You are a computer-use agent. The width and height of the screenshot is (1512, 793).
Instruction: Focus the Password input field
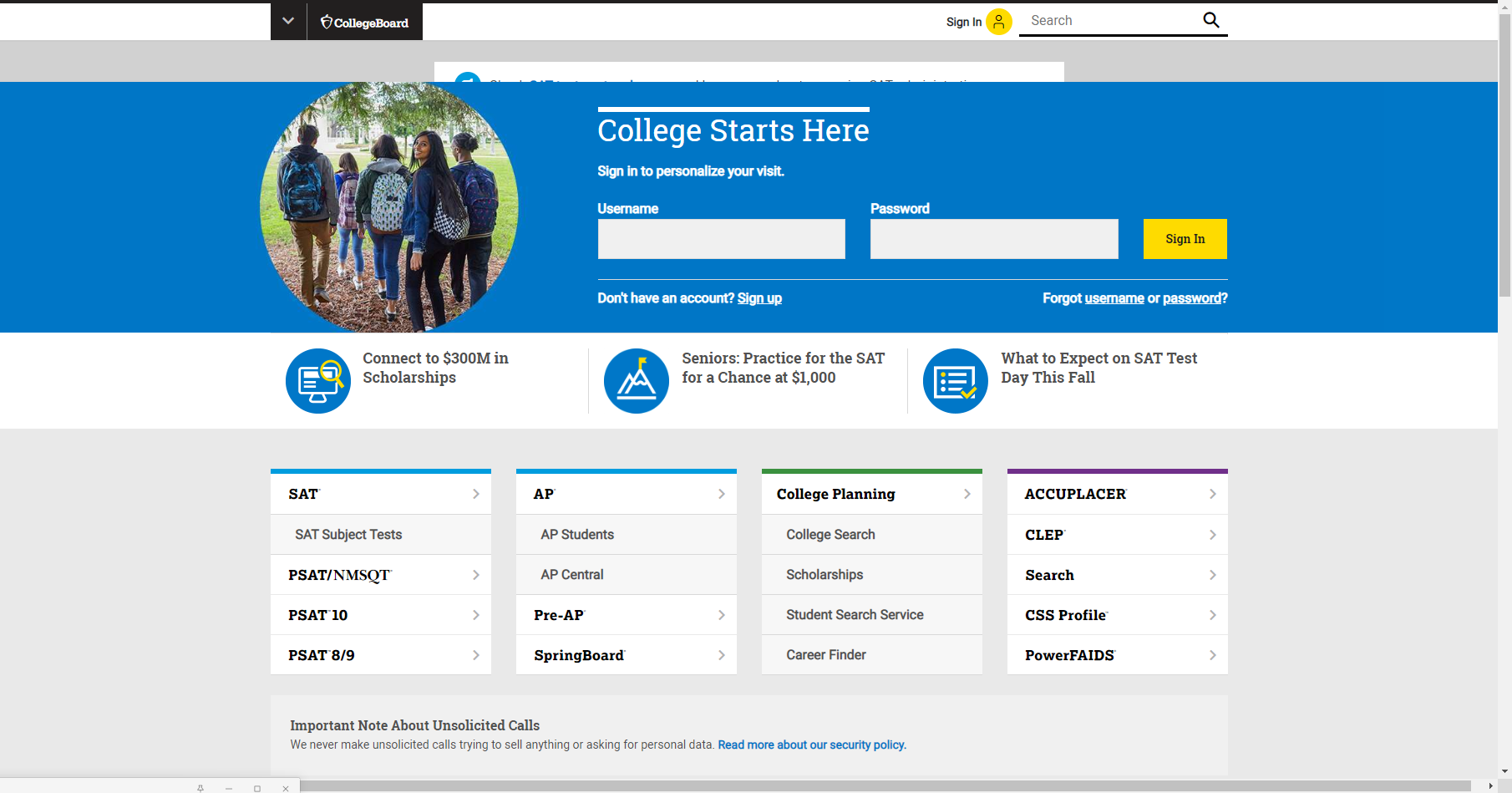(994, 239)
